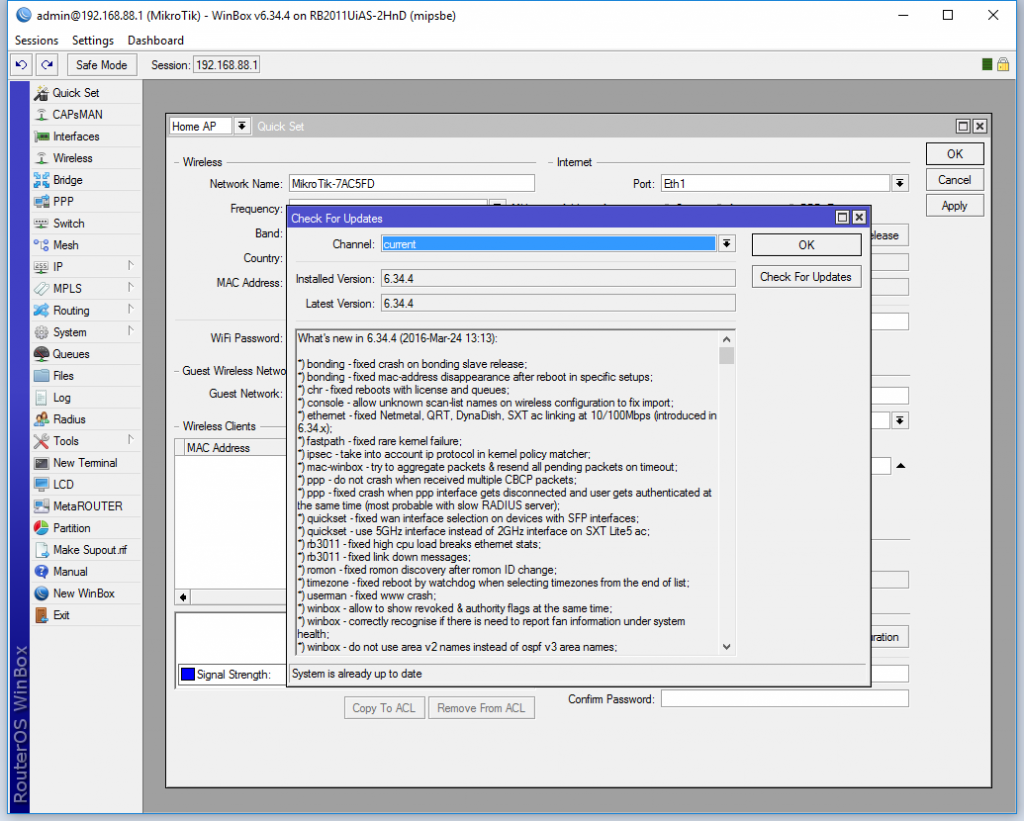Click Make Supout.rif icon
The height and width of the screenshot is (821, 1024).
[41, 550]
